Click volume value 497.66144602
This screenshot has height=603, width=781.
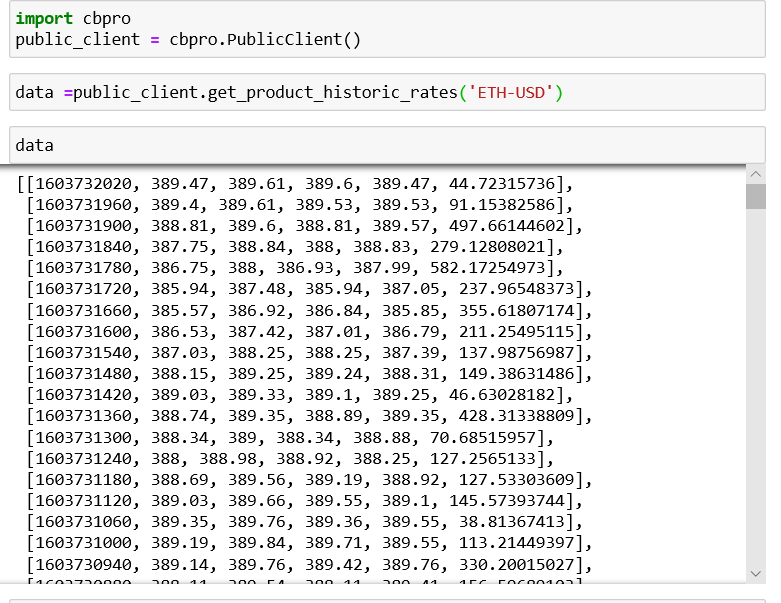(x=507, y=226)
